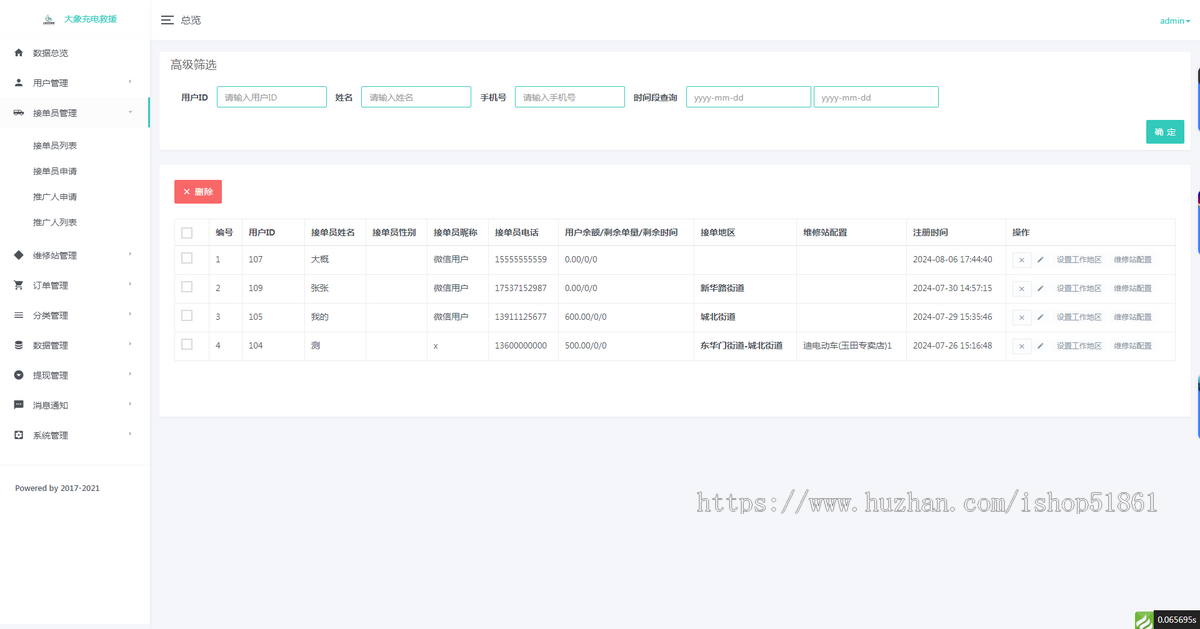The height and width of the screenshot is (629, 1200).
Task: Click the truck icon beside 接单员管理
Action: 19,112
